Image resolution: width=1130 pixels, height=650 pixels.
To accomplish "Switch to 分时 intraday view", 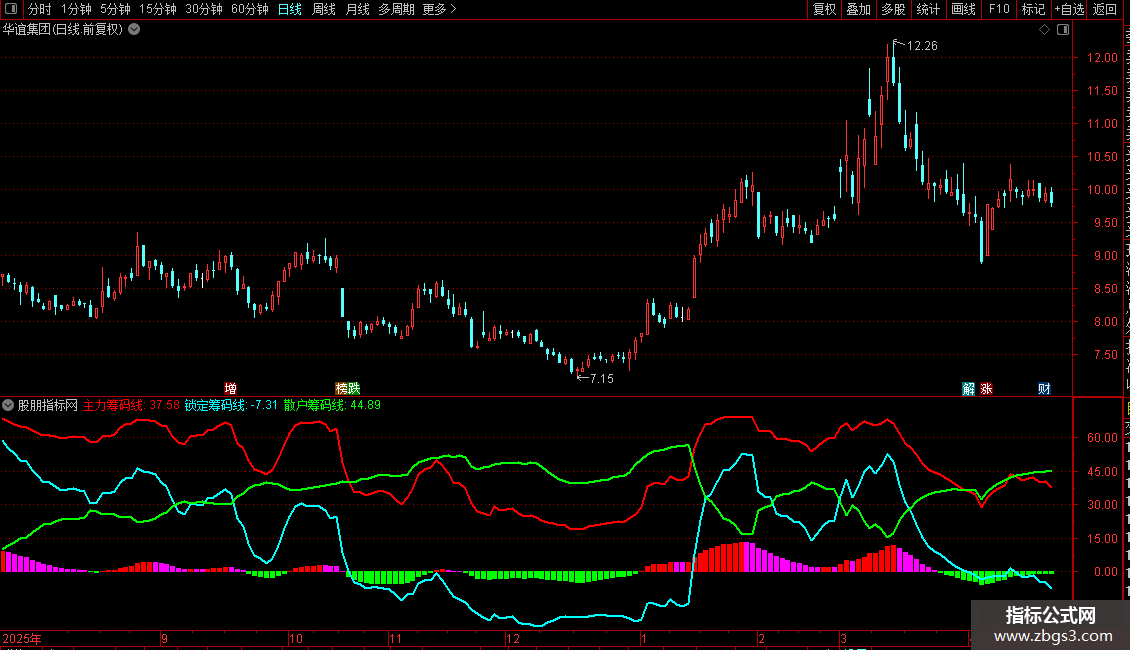I will [40, 9].
